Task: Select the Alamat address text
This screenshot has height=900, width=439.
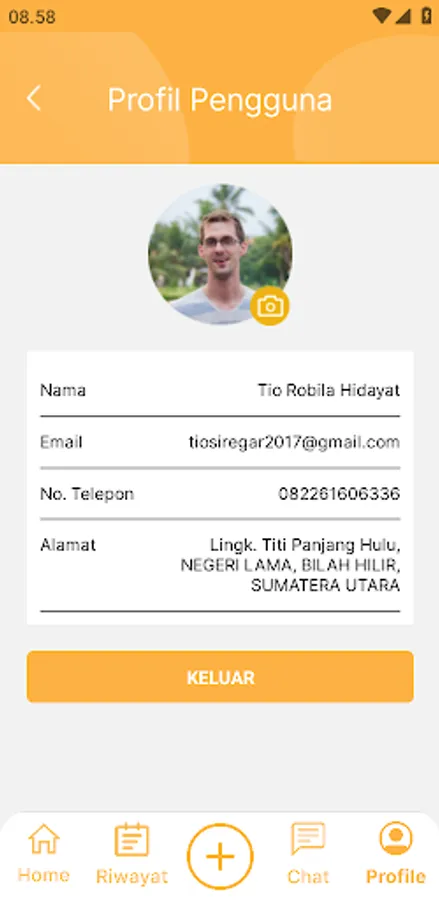Action: coord(290,565)
